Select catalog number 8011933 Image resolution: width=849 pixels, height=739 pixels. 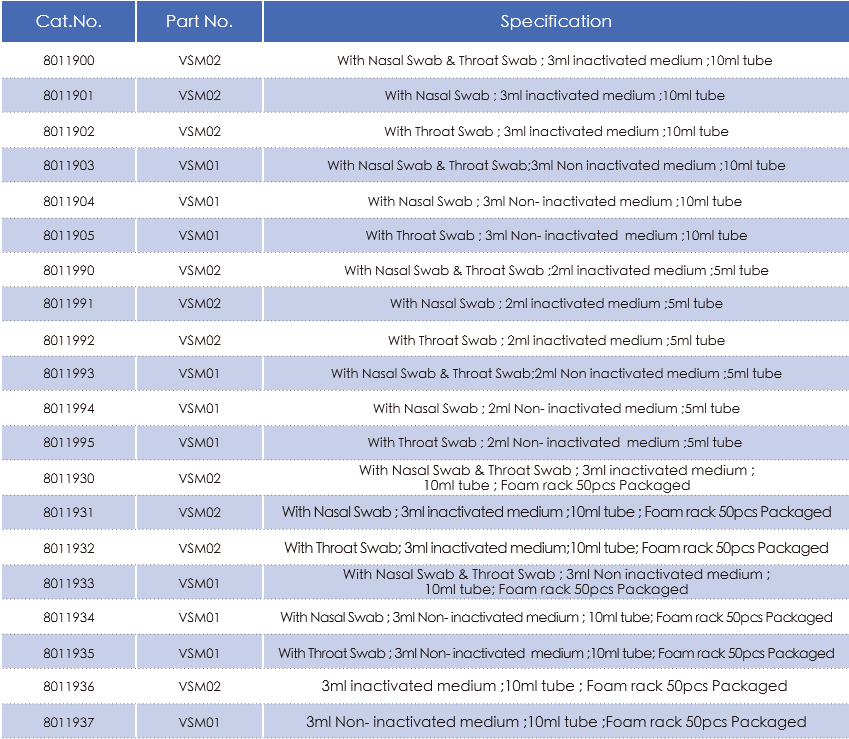[x=69, y=583]
